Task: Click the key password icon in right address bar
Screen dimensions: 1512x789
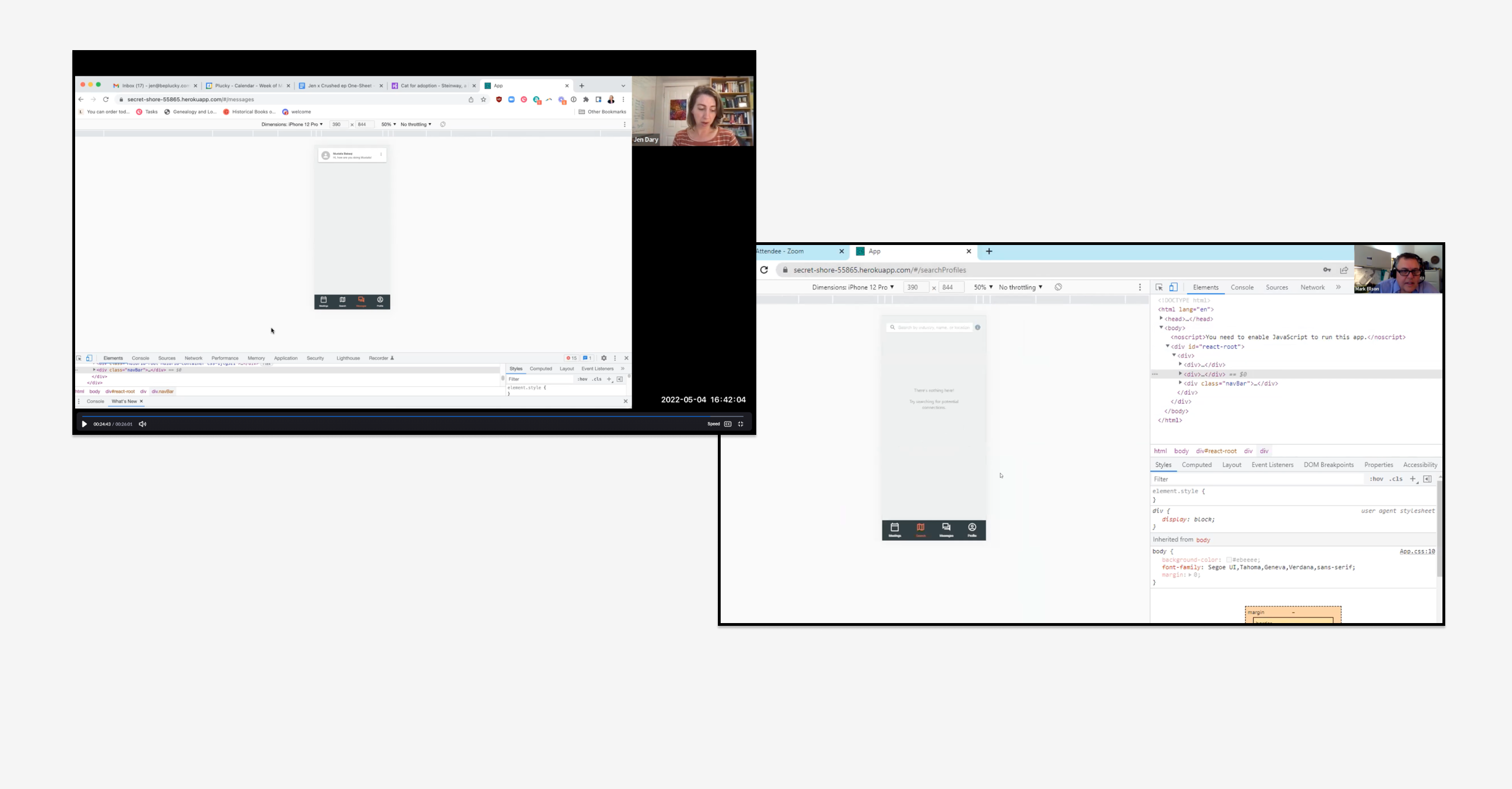Action: tap(1327, 270)
